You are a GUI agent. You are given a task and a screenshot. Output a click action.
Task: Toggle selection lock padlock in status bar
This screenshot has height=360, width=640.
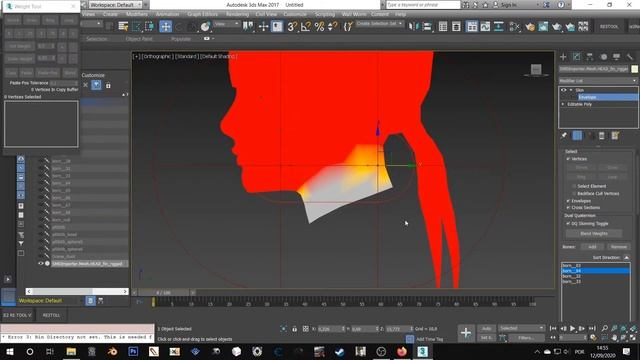294,329
